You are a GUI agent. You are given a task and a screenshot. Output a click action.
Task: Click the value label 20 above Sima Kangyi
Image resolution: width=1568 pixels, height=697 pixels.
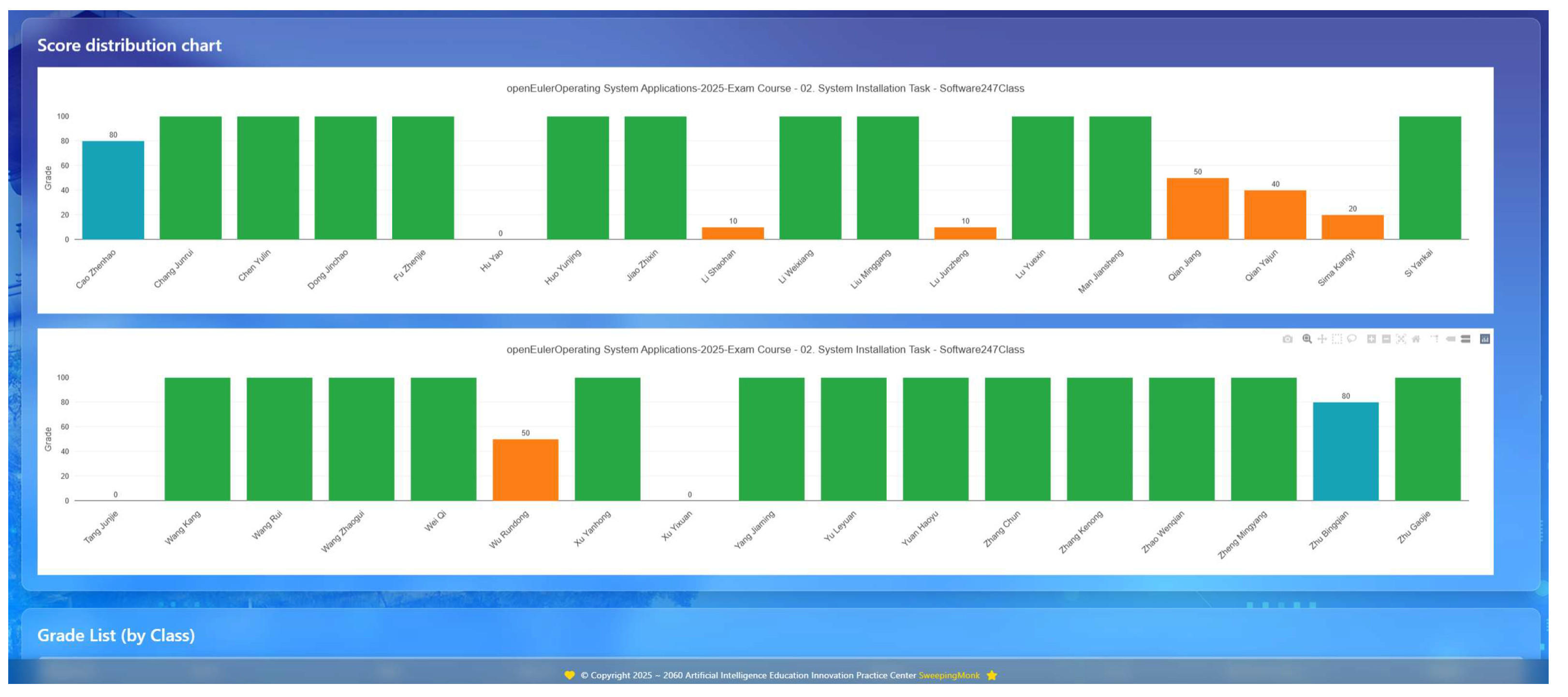[1352, 209]
